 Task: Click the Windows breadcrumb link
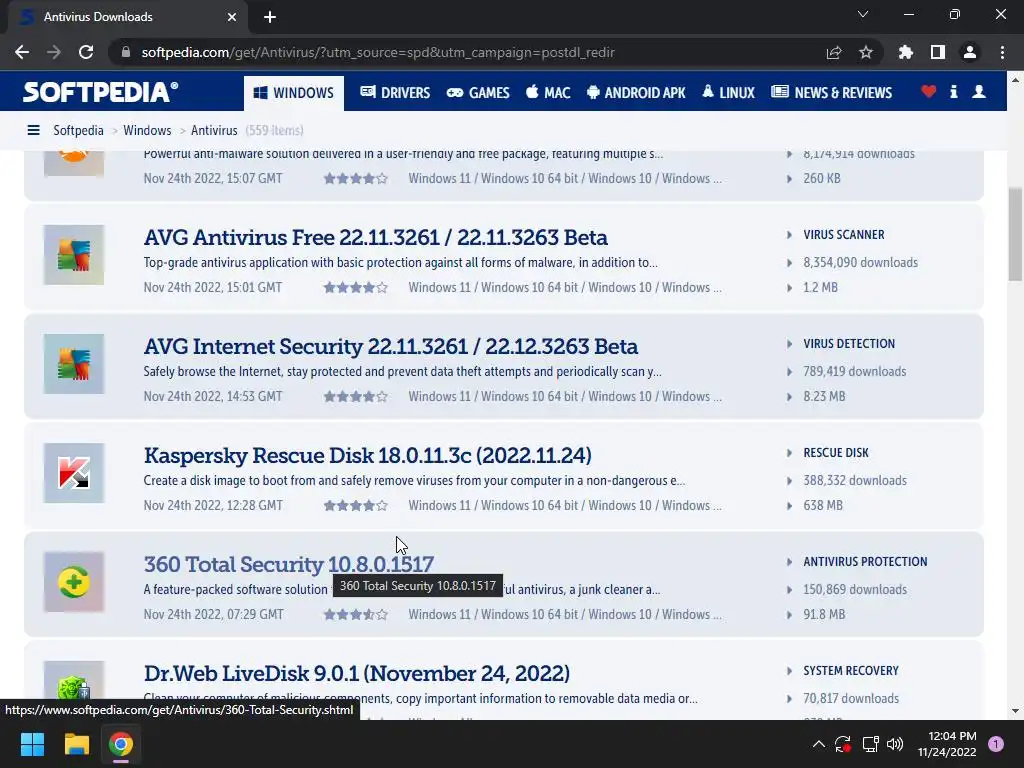pos(147,131)
